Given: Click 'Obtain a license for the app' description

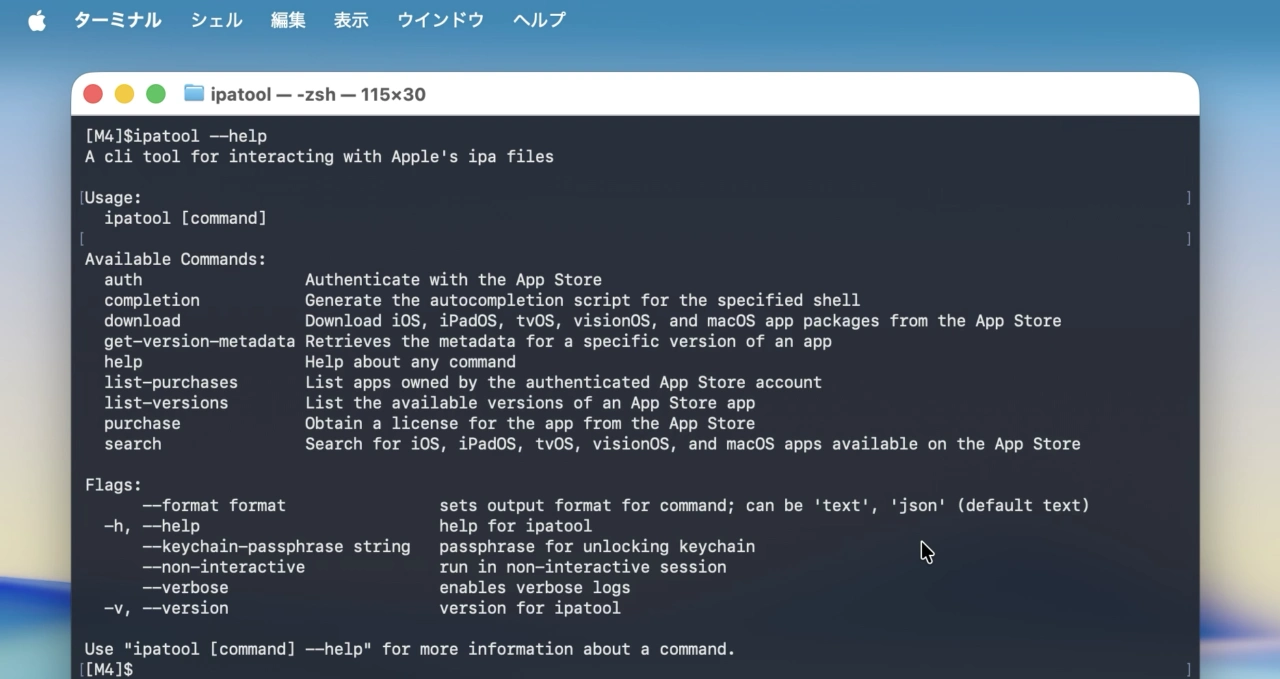Looking at the screenshot, I should coord(530,423).
